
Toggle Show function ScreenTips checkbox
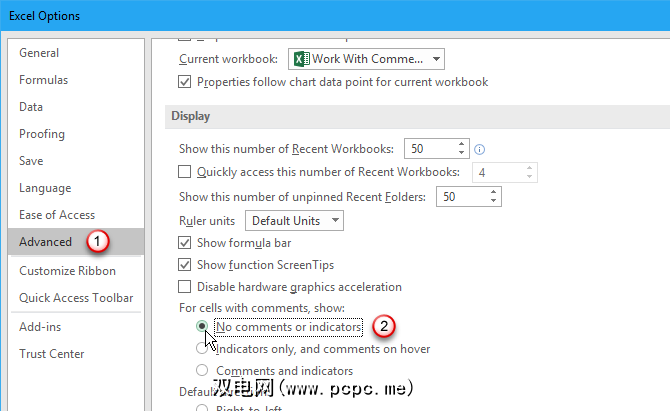click(185, 265)
